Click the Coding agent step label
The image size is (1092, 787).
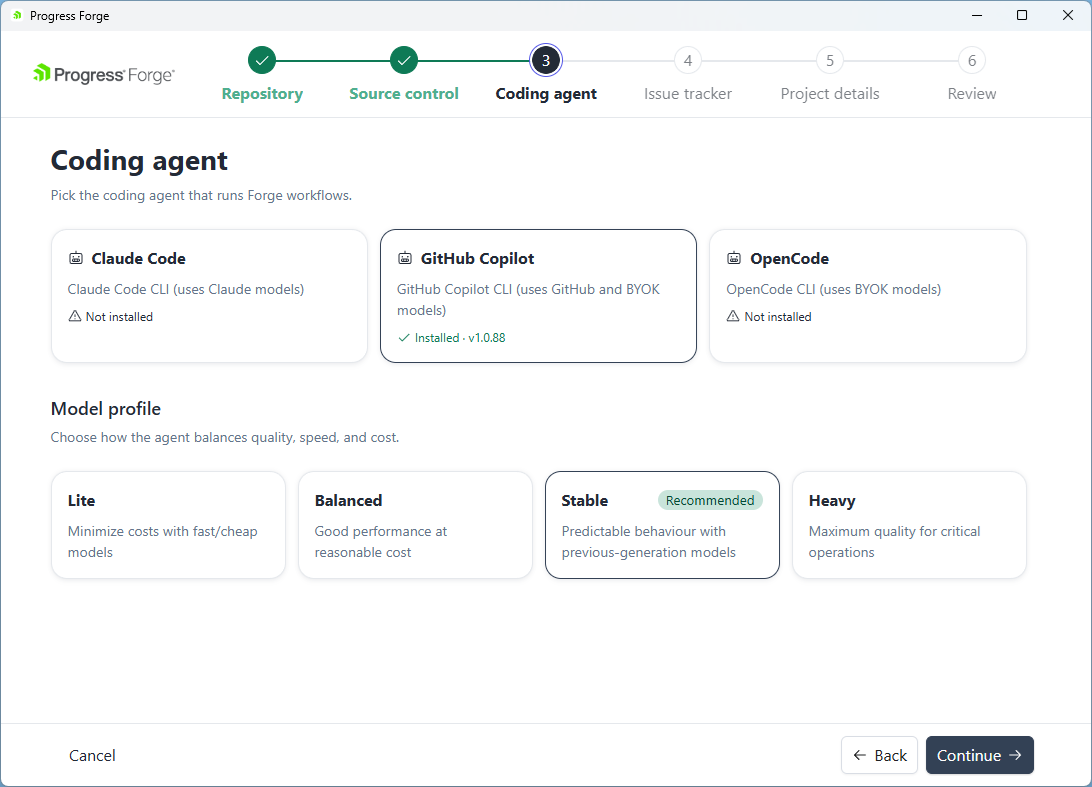(546, 94)
